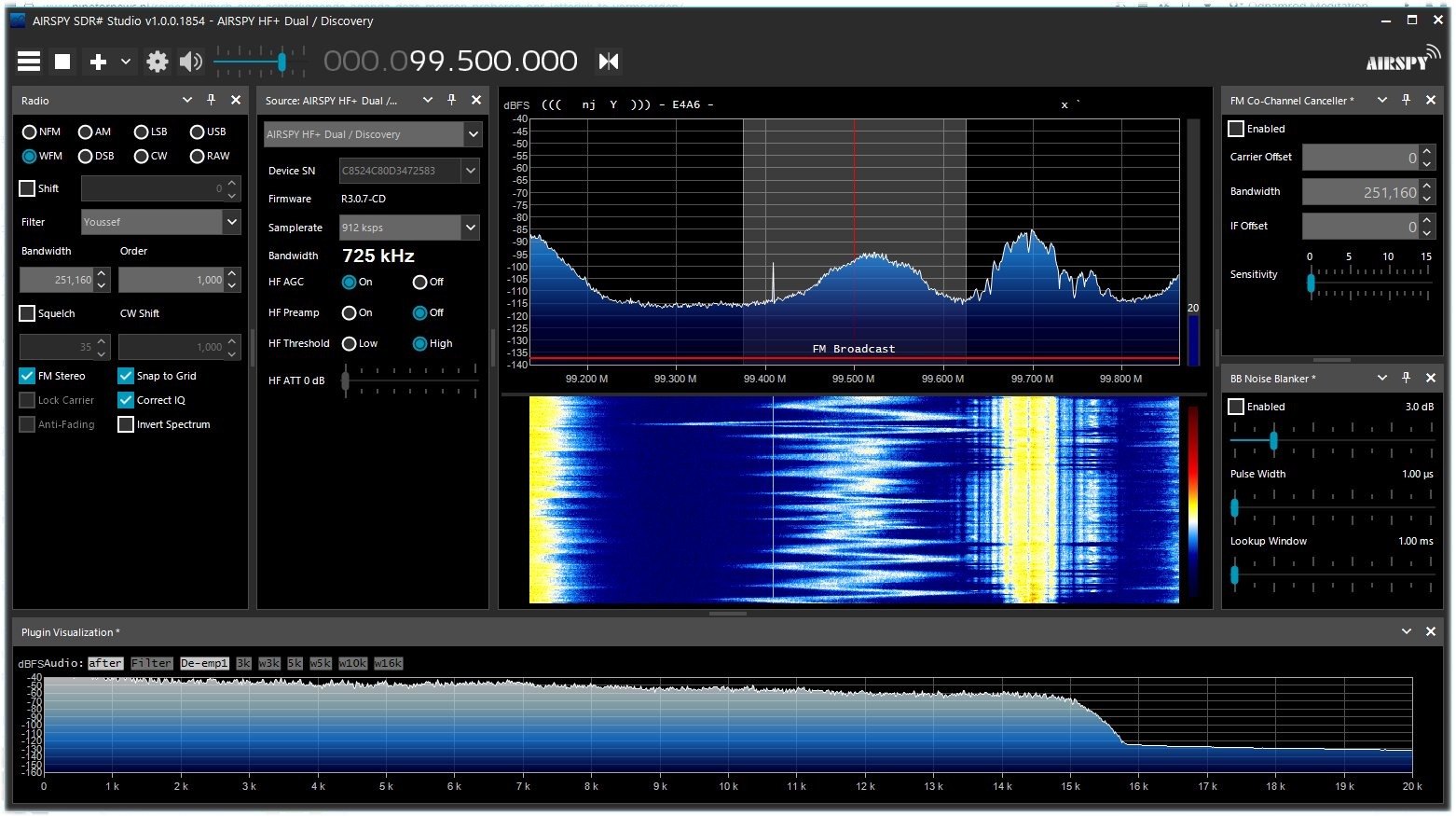Pin the FM Co-Channel Canceller panel
Screen dimensions: 1456x816
click(x=1407, y=100)
